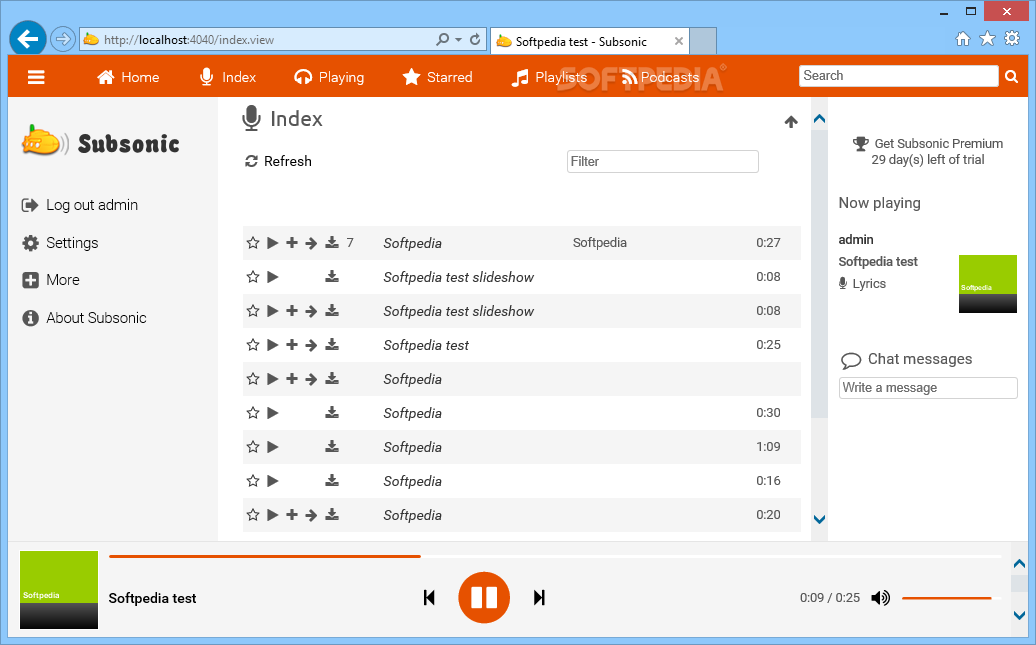Image resolution: width=1036 pixels, height=645 pixels.
Task: Play the Softpedia 0:30 track
Action: (272, 413)
